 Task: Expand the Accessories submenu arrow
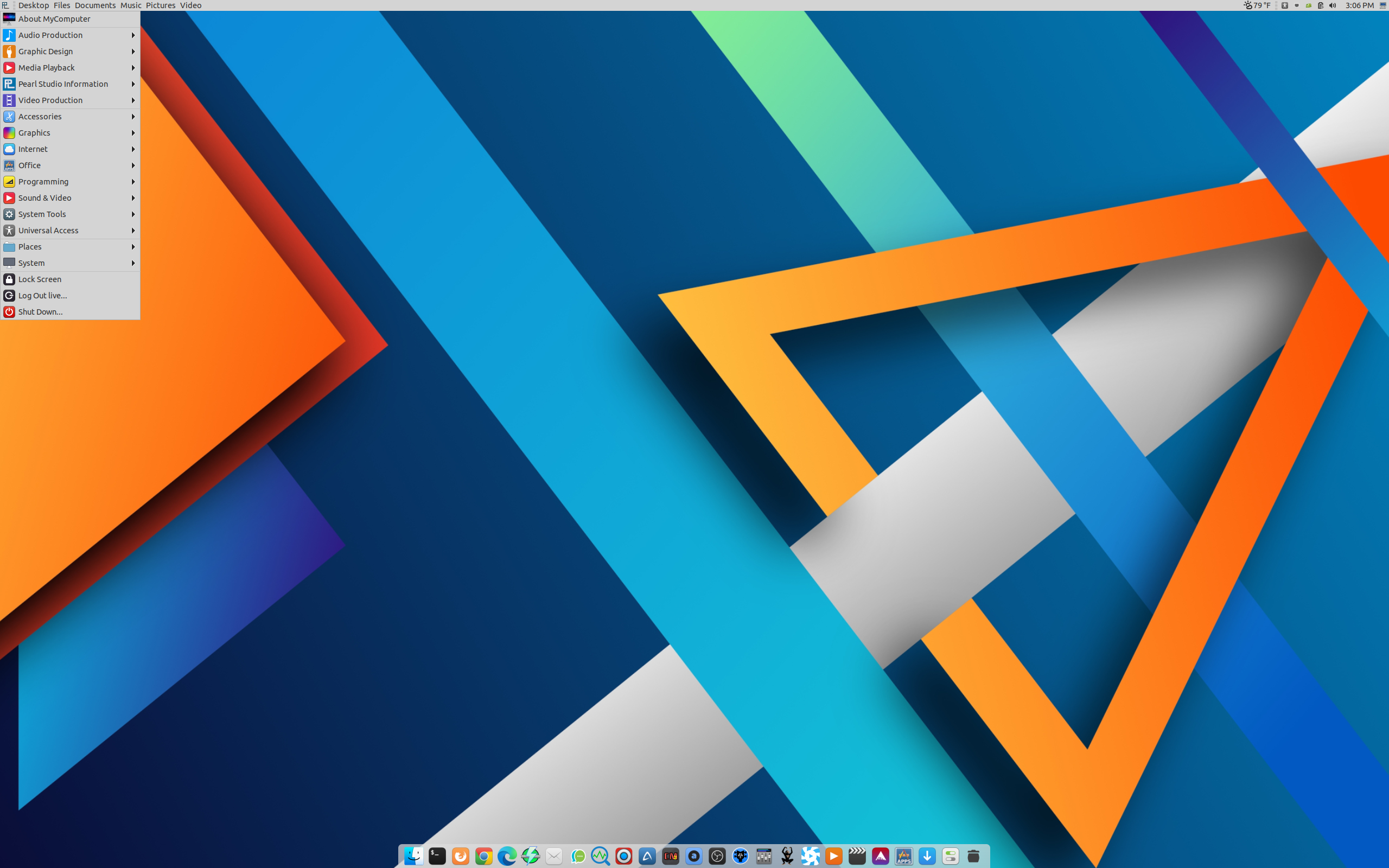click(x=133, y=117)
